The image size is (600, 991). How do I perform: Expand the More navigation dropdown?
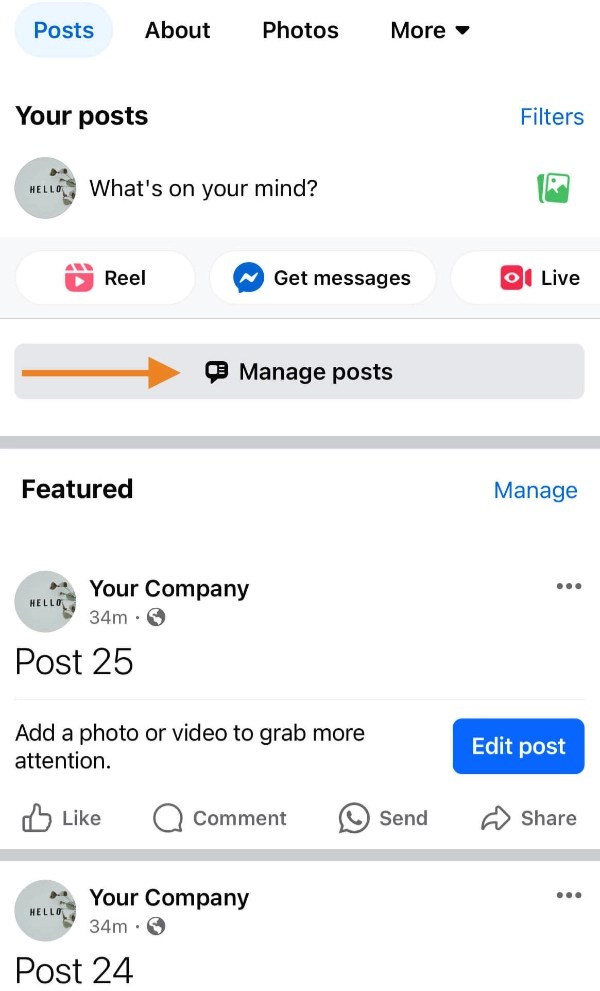pyautogui.click(x=429, y=30)
